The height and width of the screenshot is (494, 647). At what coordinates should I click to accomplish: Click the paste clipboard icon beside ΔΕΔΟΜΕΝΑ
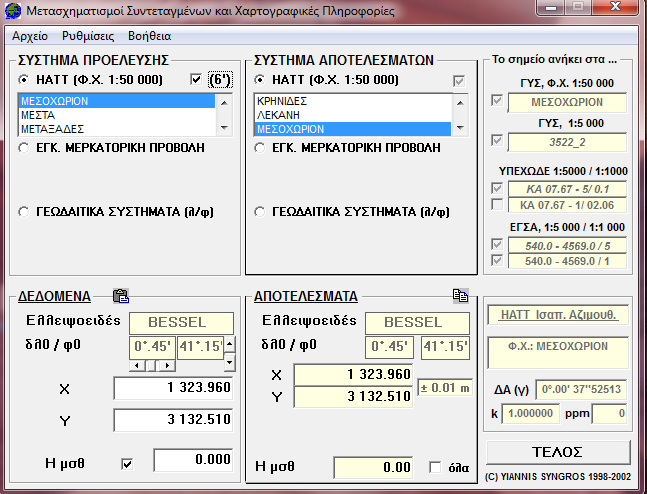121,296
